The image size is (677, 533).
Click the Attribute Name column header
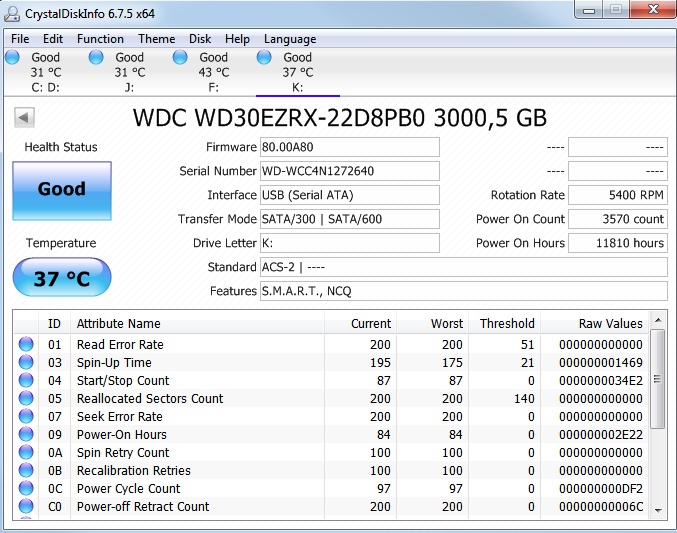coord(197,324)
